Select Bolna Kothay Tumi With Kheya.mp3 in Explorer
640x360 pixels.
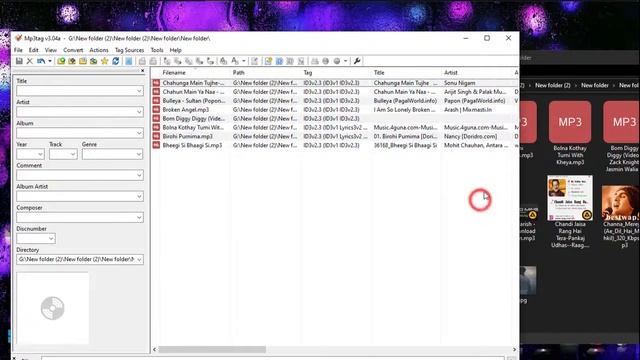pos(570,133)
